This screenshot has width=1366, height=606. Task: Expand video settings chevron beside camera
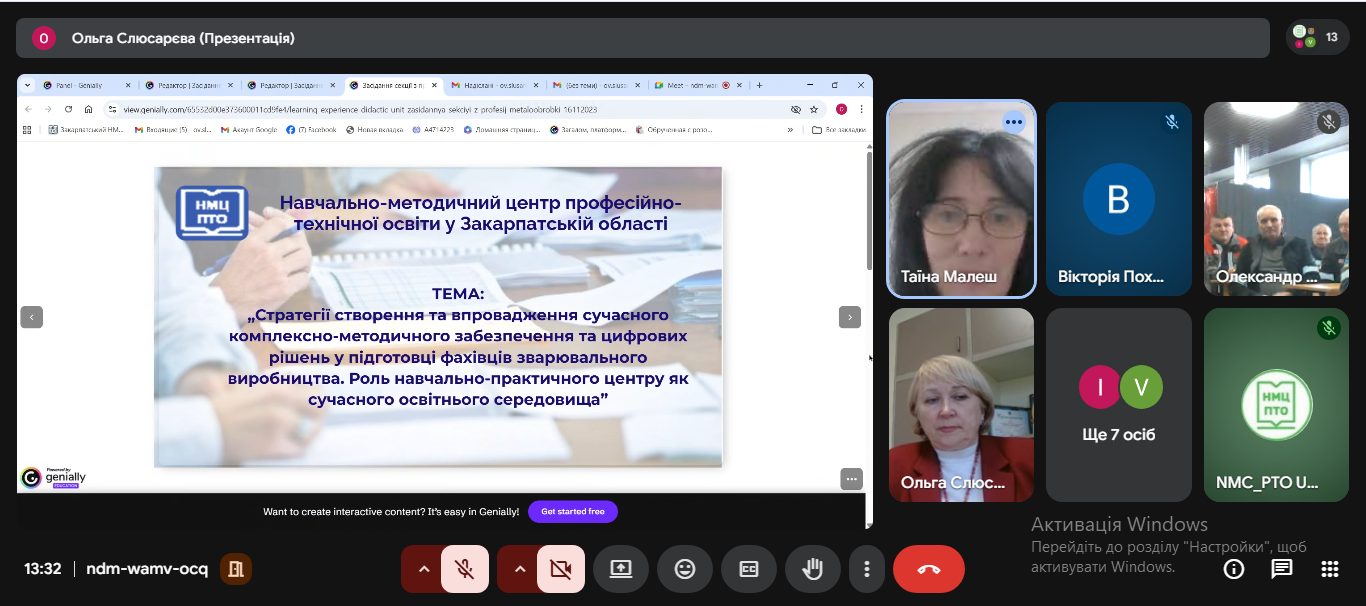coord(519,569)
